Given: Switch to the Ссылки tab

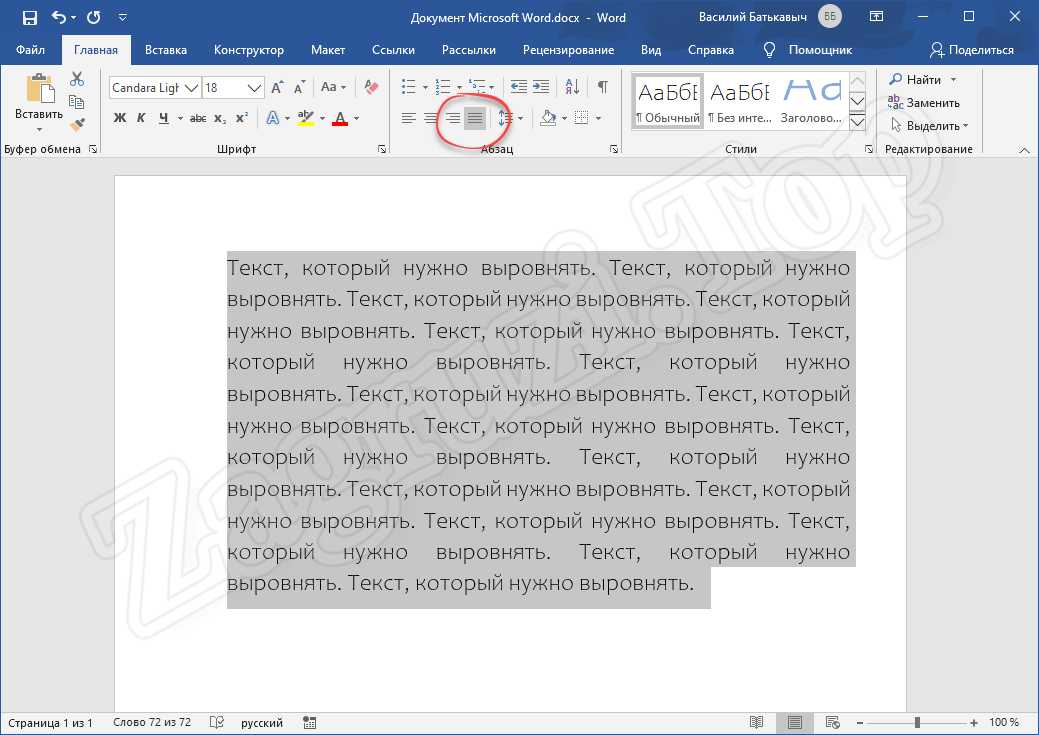Looking at the screenshot, I should click(394, 50).
